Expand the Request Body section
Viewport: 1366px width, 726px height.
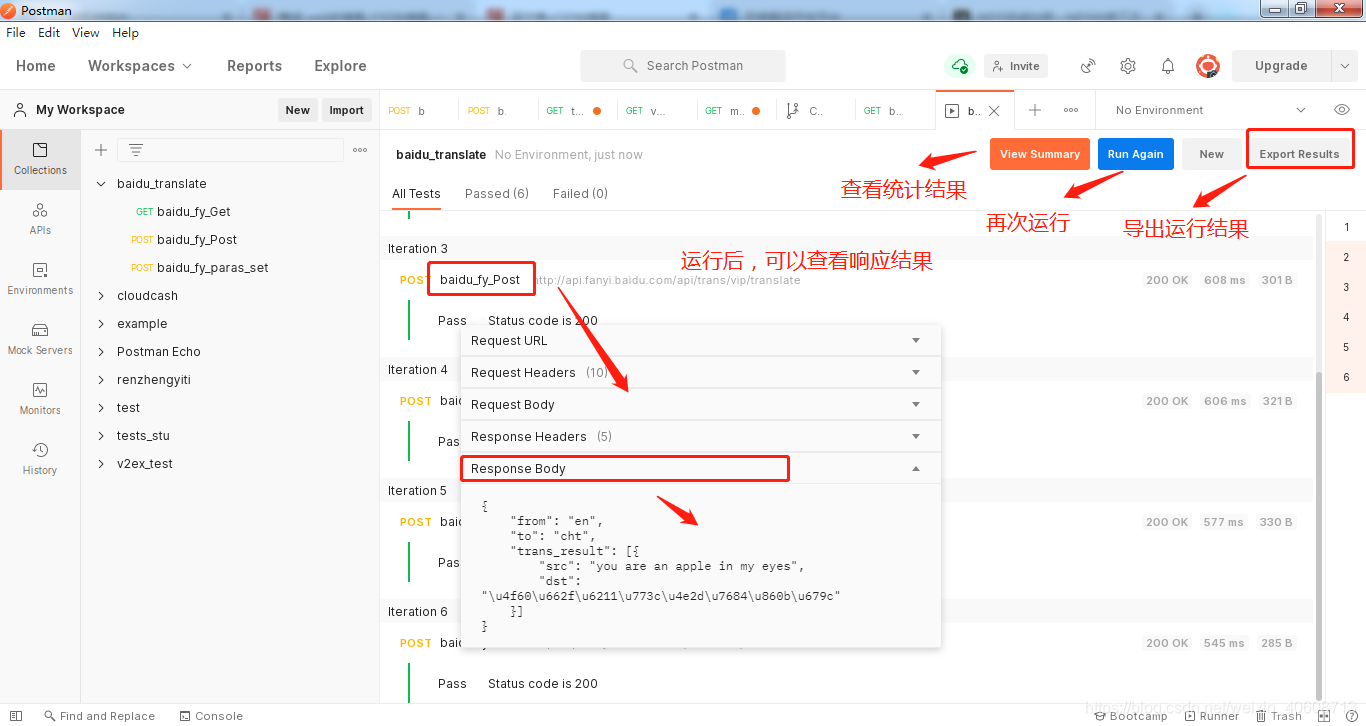point(701,405)
